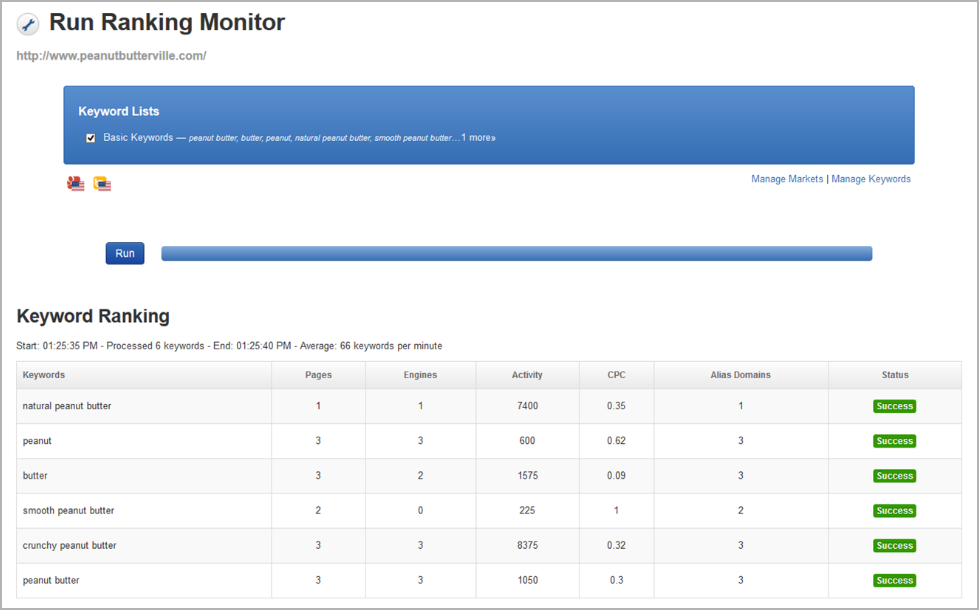Click the Keyword Lists heading
This screenshot has height=610, width=979.
click(x=119, y=111)
